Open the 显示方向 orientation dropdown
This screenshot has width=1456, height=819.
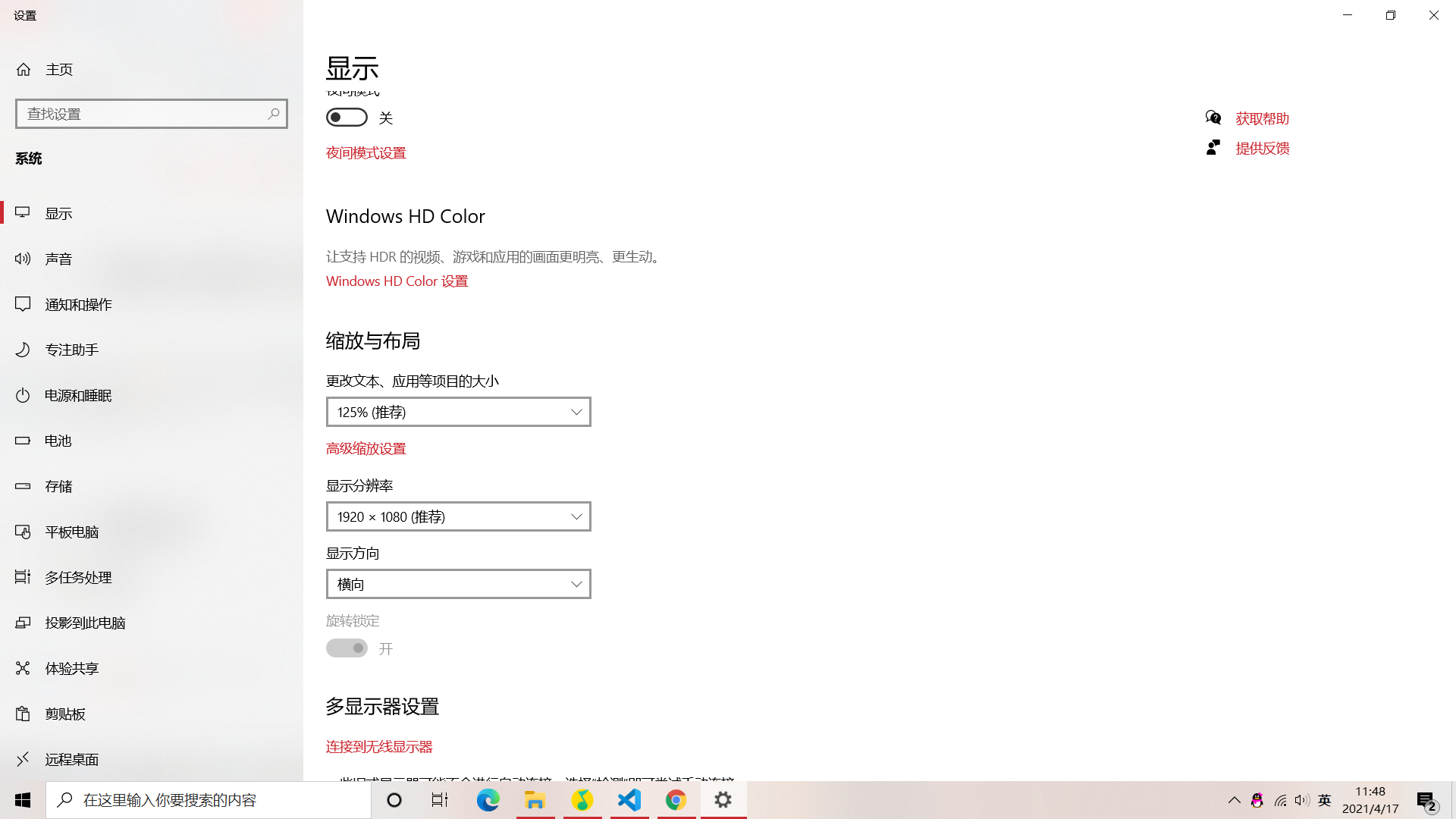458,584
